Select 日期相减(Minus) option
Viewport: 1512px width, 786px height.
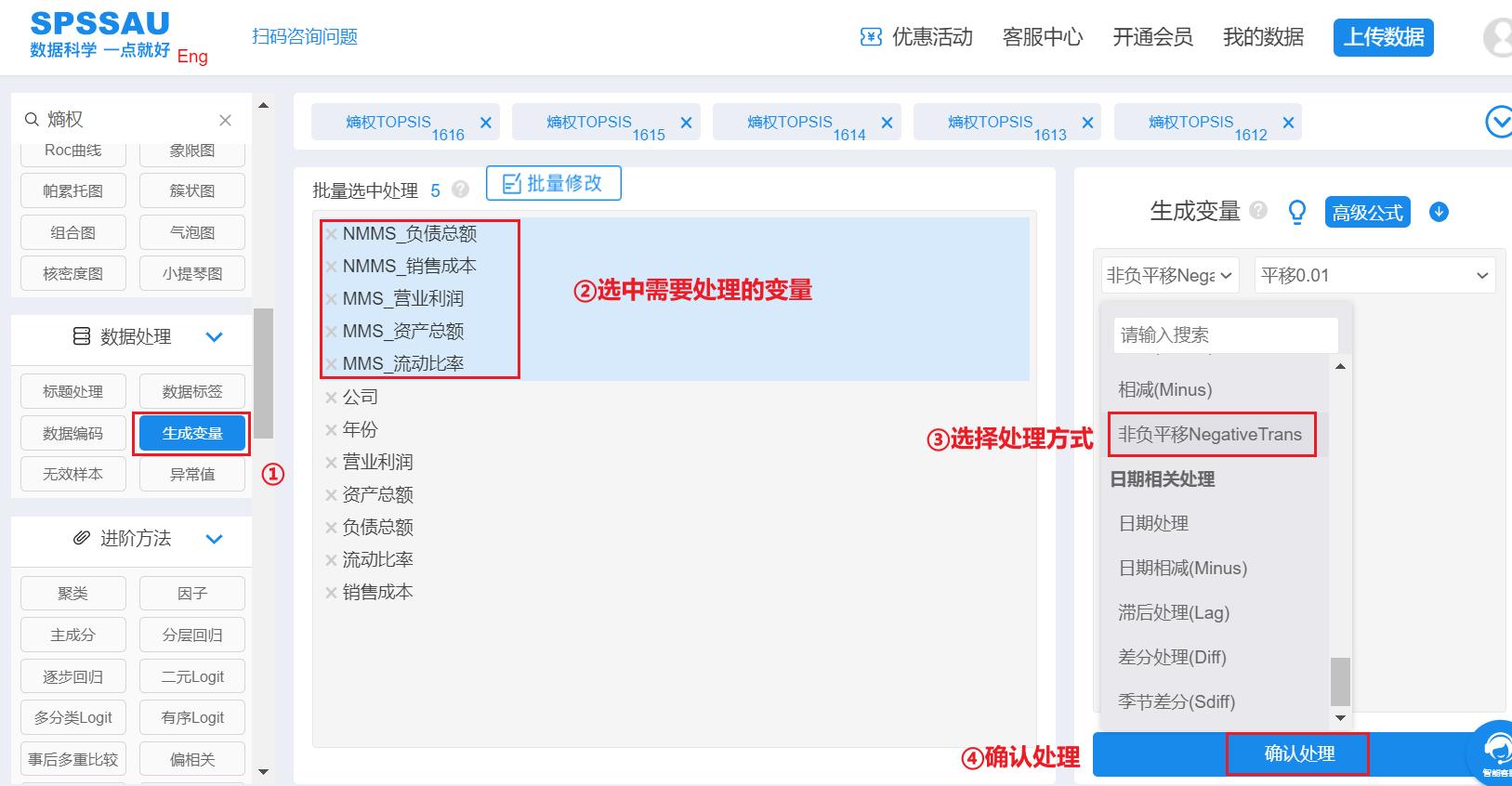(x=1182, y=569)
